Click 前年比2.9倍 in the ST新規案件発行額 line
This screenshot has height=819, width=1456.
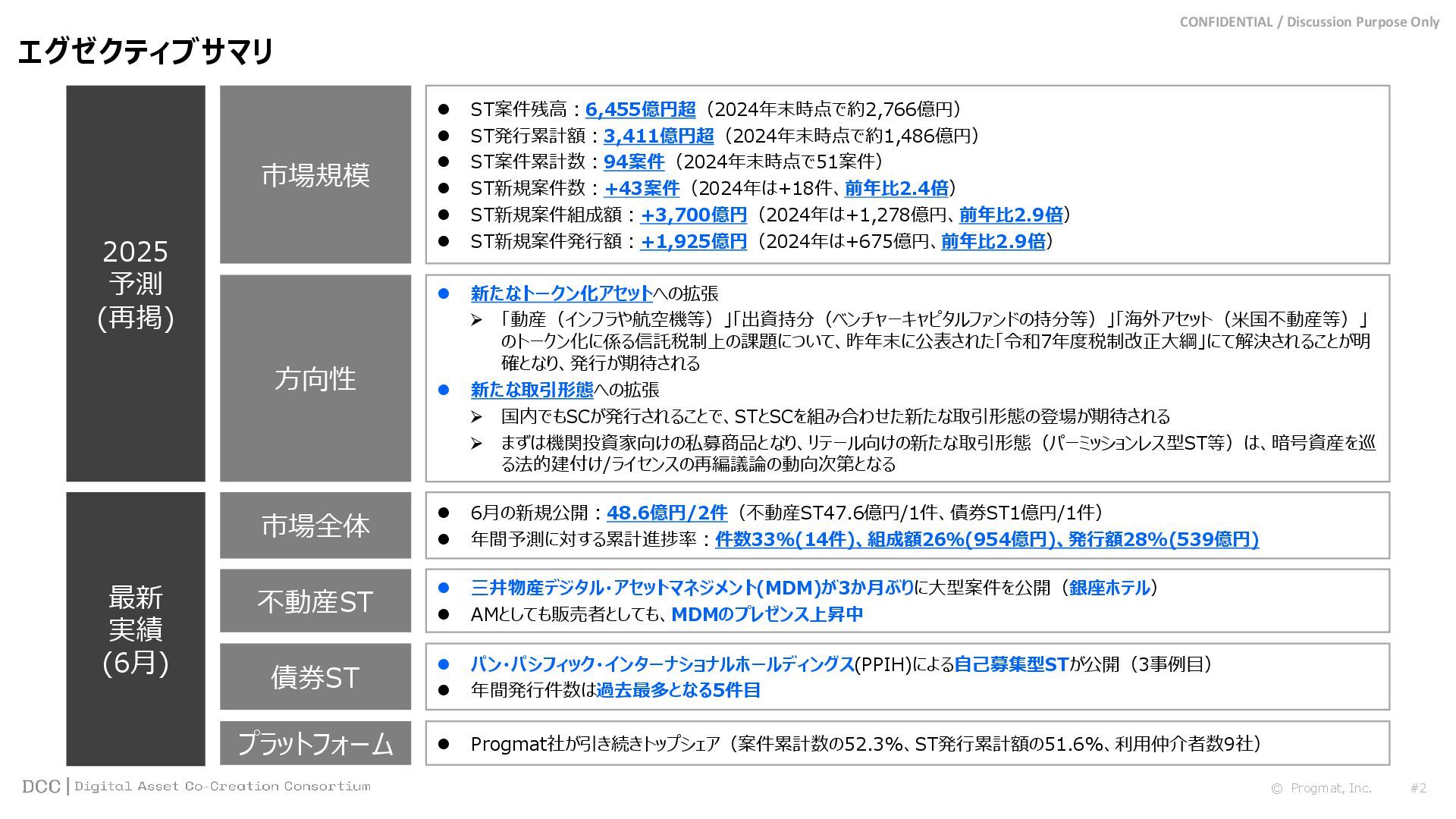tap(993, 241)
